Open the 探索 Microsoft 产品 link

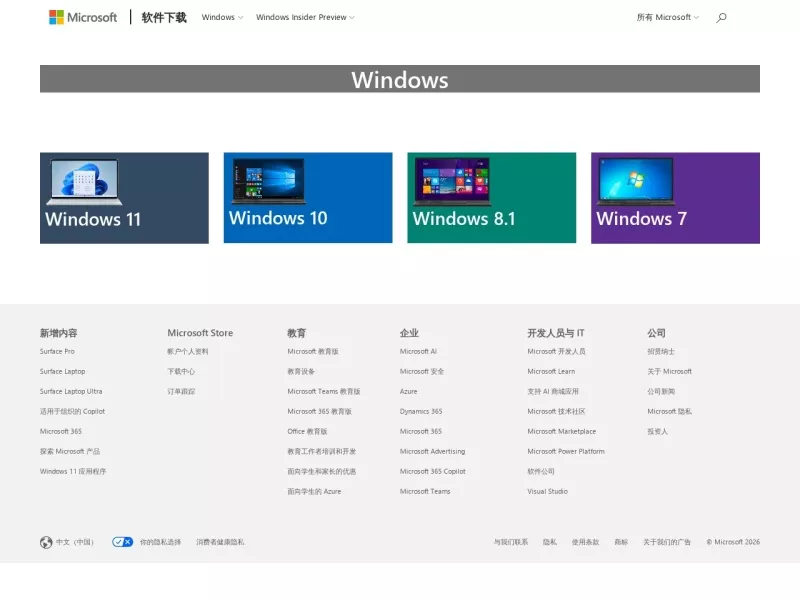point(70,452)
